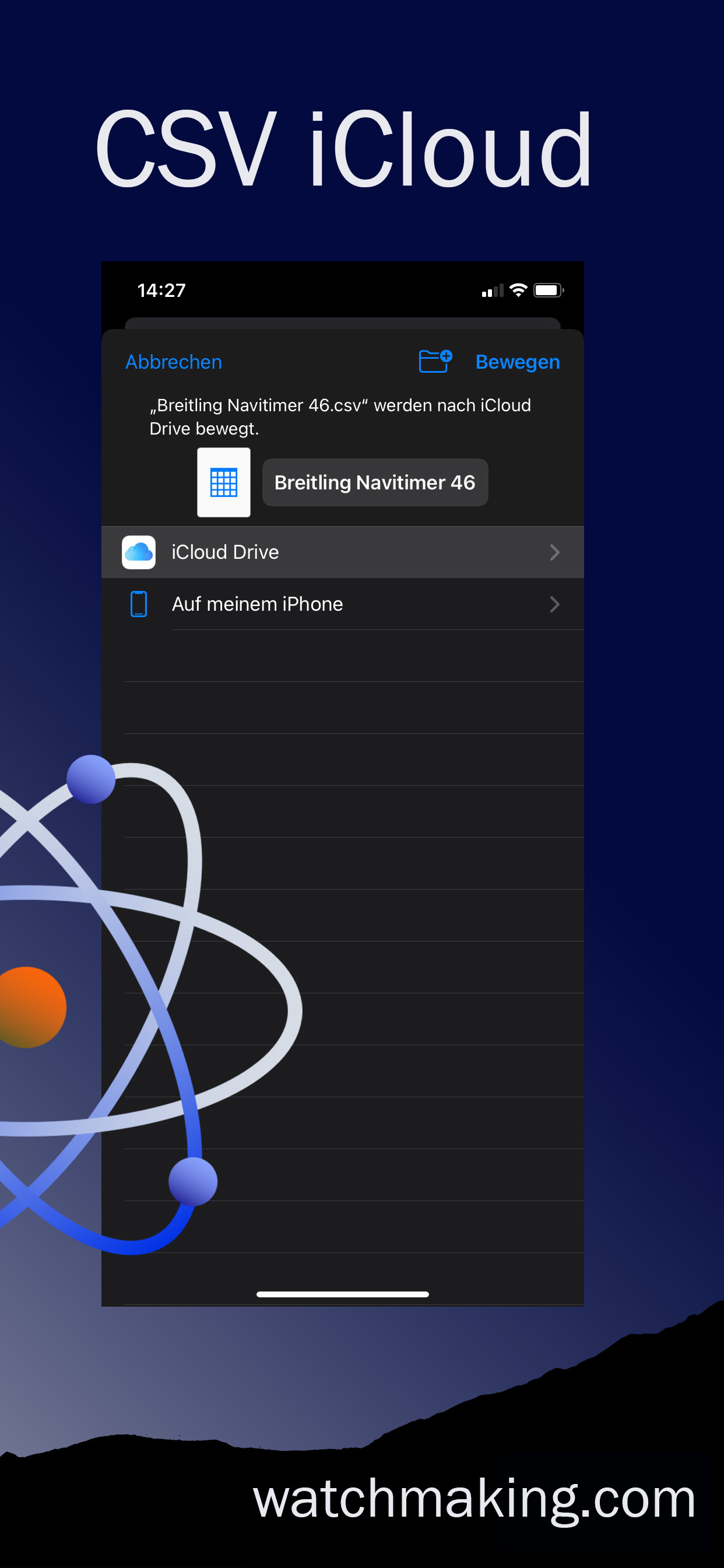
Task: Tap the cellular signal strength icon
Action: point(492,291)
